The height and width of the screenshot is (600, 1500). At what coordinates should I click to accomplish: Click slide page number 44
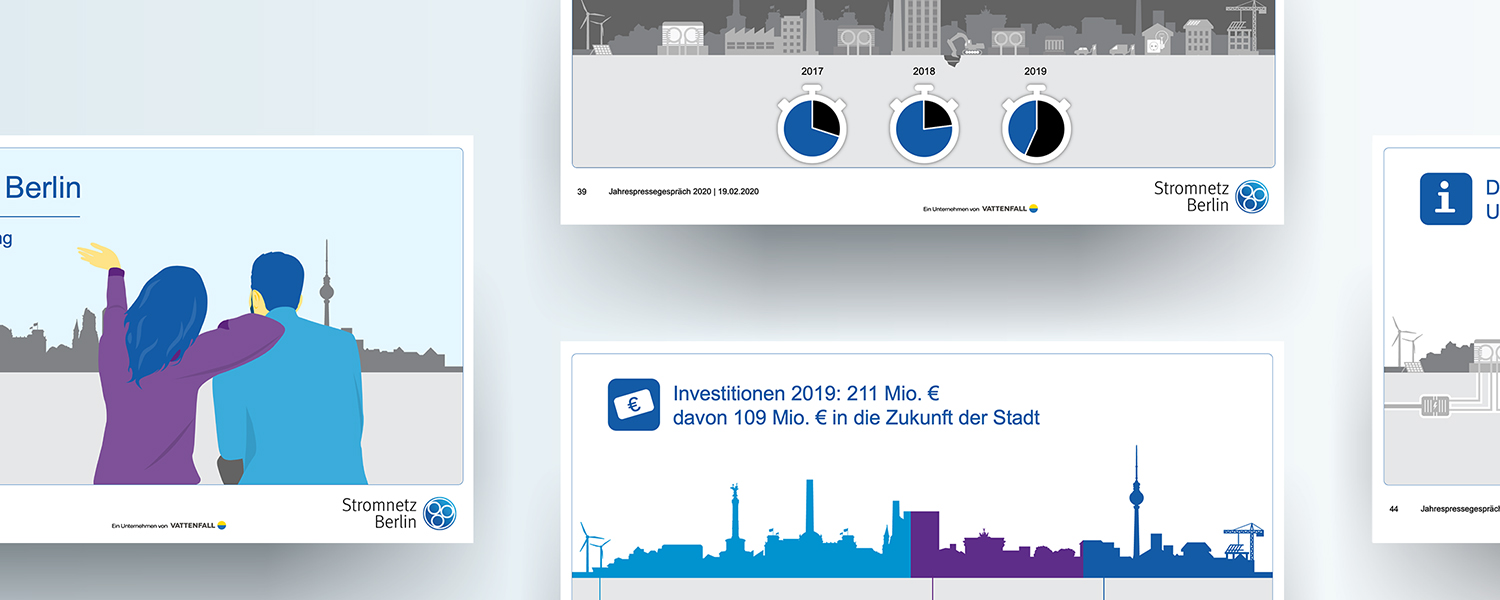pyautogui.click(x=1394, y=509)
